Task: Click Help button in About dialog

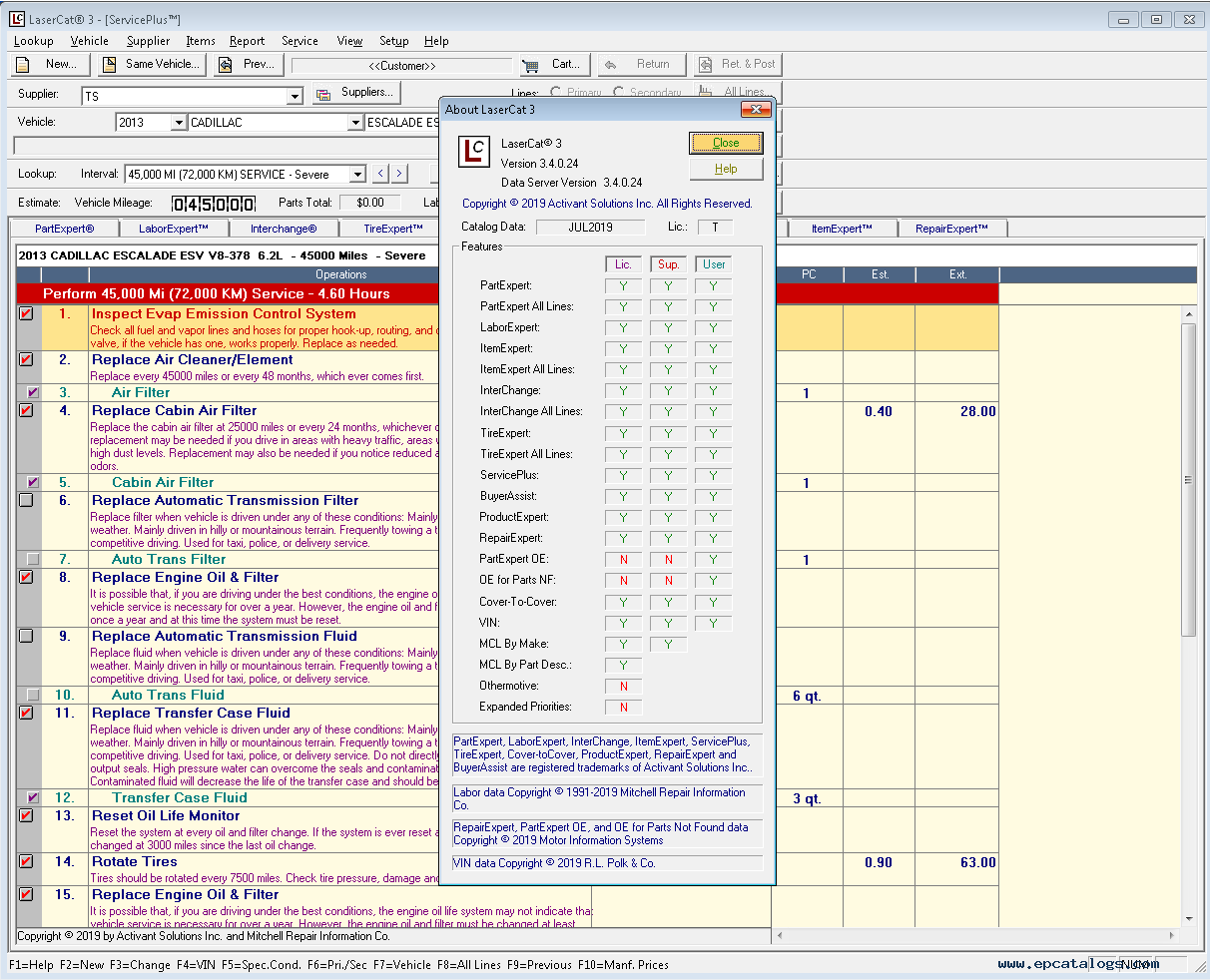Action: click(x=726, y=169)
